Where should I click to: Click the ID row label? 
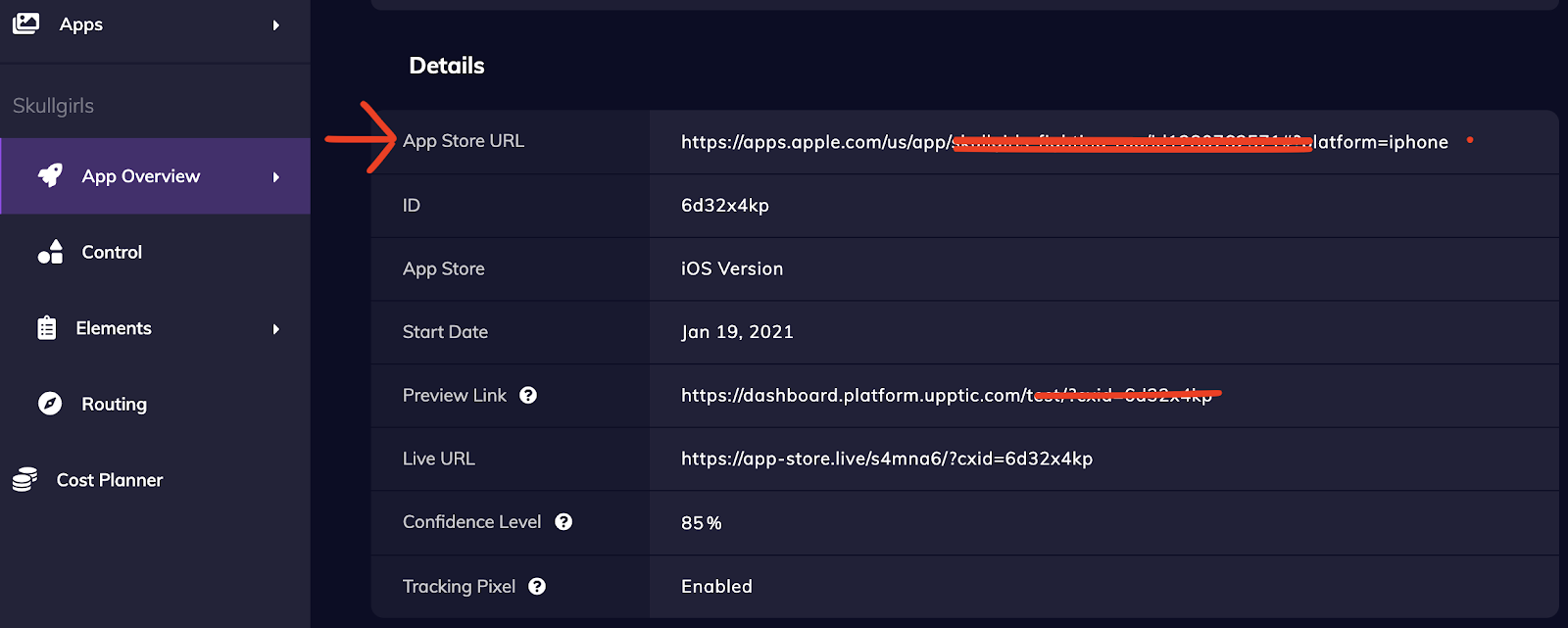point(412,206)
